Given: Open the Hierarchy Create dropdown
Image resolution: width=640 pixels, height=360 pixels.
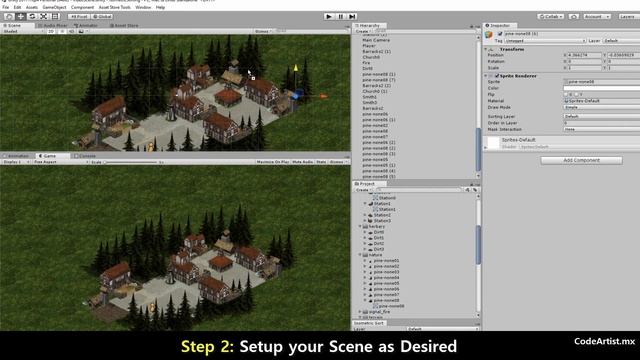Looking at the screenshot, I should click(x=362, y=31).
